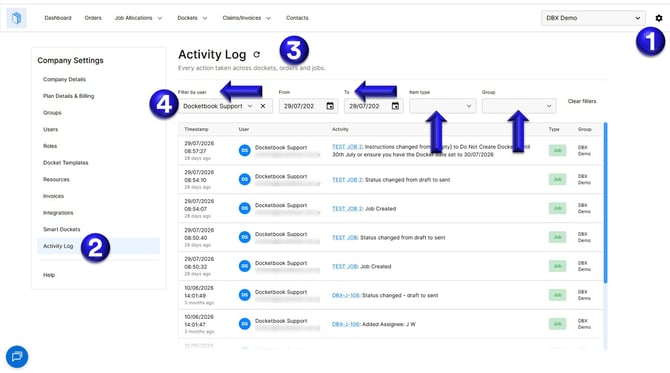
Task: Open the DBX Demo company selector
Action: pos(593,18)
